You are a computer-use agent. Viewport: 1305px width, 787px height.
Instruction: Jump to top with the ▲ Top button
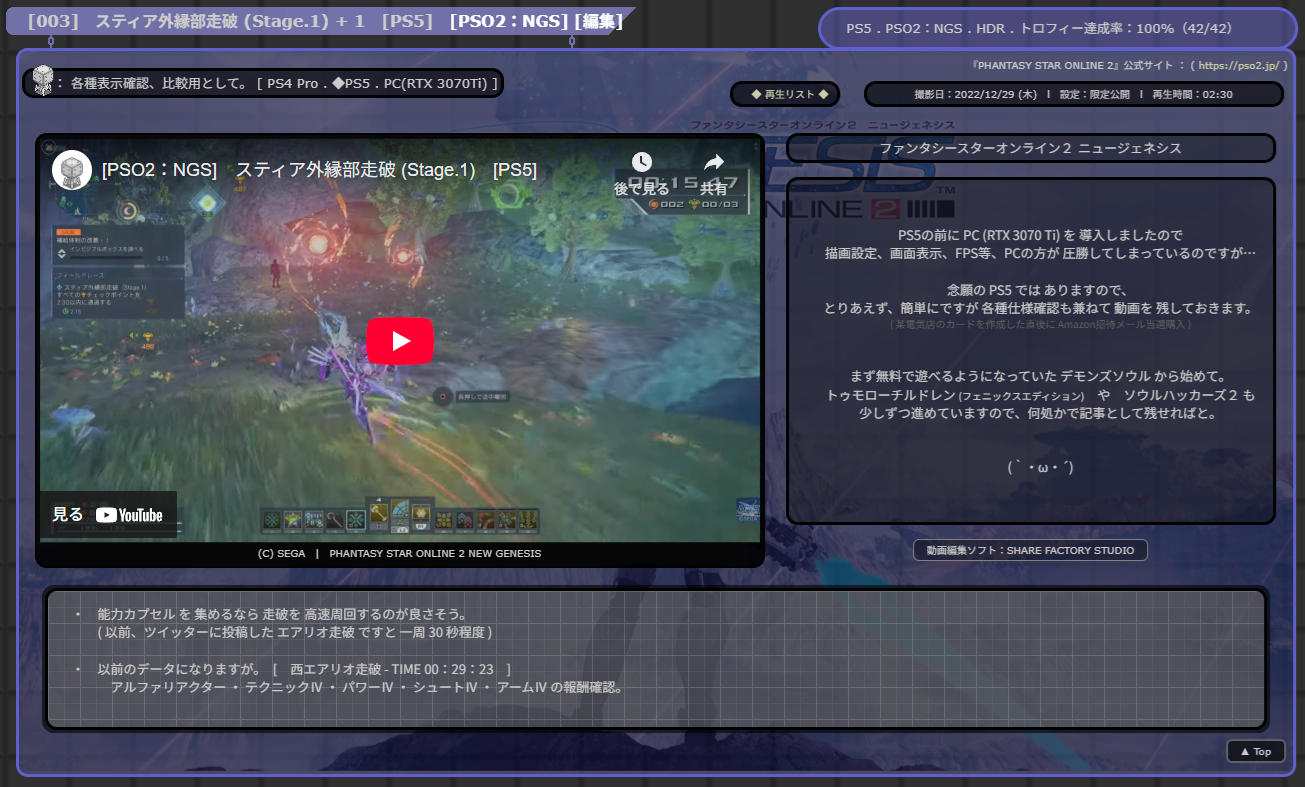click(x=1255, y=751)
